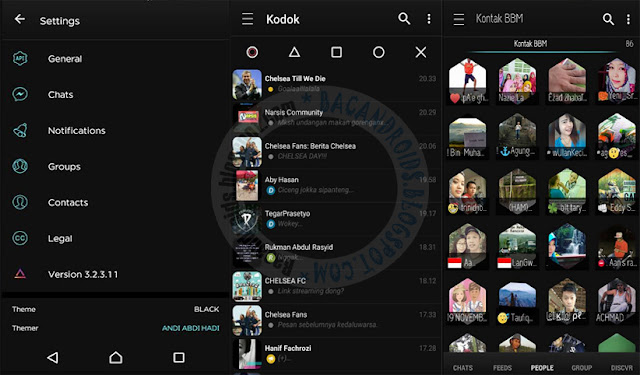Open TegarPrasetyo conversation
Image resolution: width=640 pixels, height=375 pixels.
tap(336, 219)
